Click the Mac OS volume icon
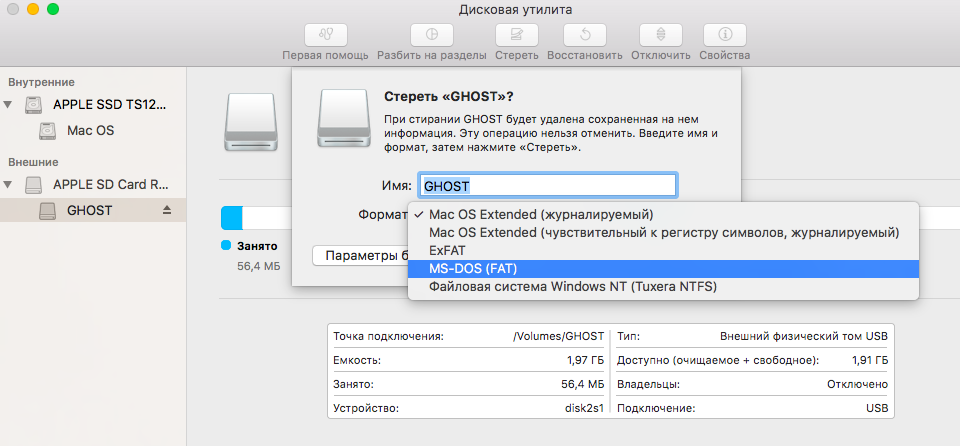Image resolution: width=960 pixels, height=446 pixels. click(47, 130)
